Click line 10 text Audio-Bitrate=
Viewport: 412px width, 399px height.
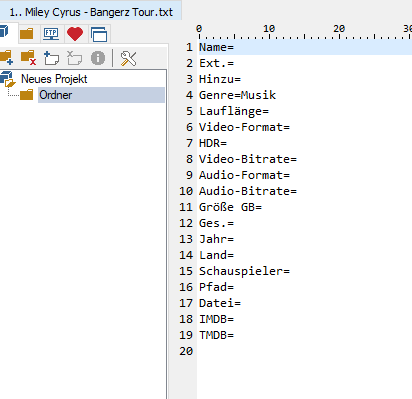248,191
